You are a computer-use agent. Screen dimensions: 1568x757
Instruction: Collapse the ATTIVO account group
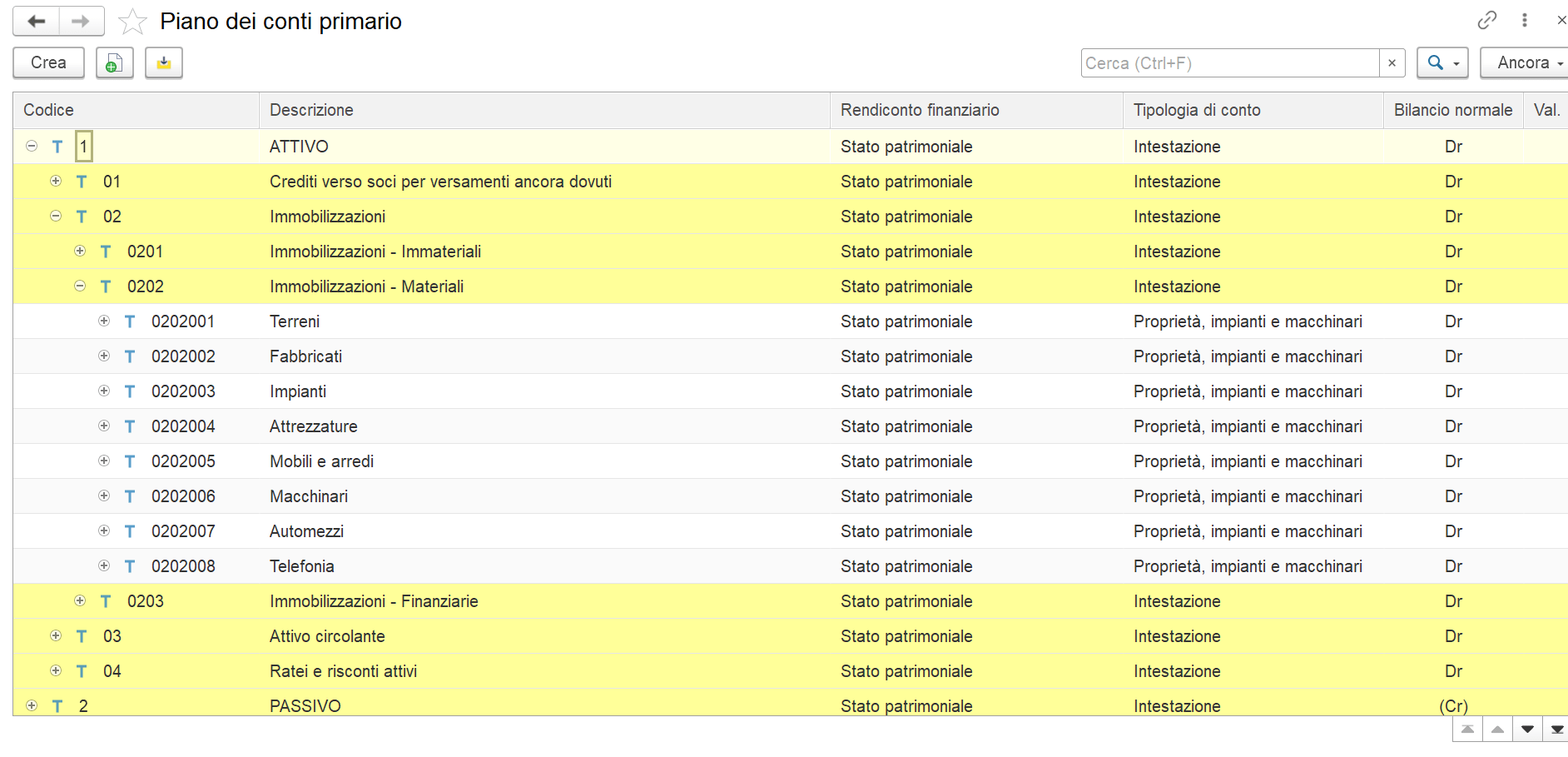click(x=32, y=146)
